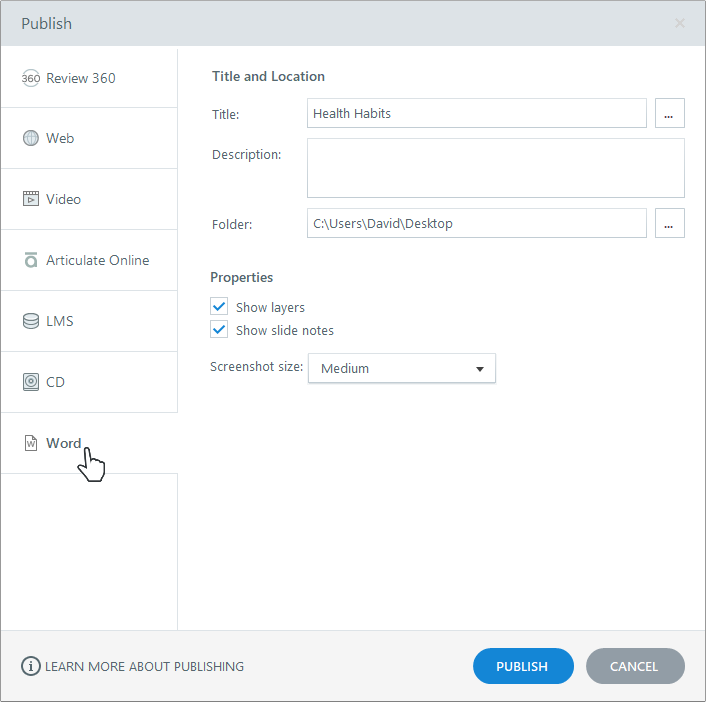This screenshot has height=702, width=706.
Task: Open ellipsis button beside Title field
Action: pos(670,113)
